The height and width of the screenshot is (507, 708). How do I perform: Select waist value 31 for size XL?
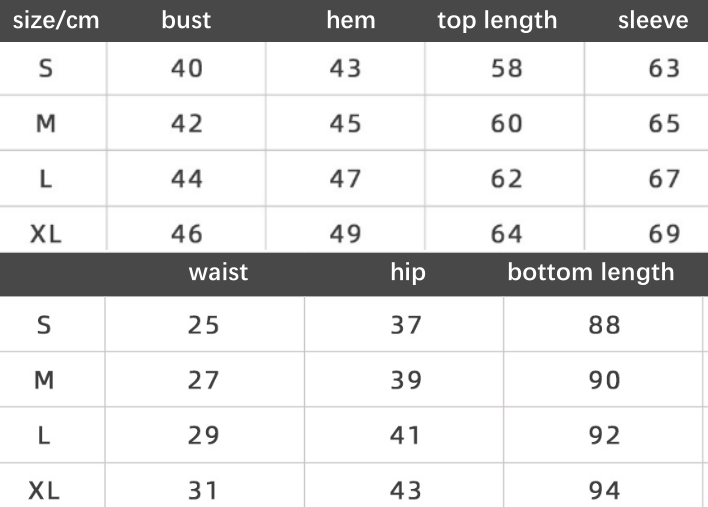(203, 491)
